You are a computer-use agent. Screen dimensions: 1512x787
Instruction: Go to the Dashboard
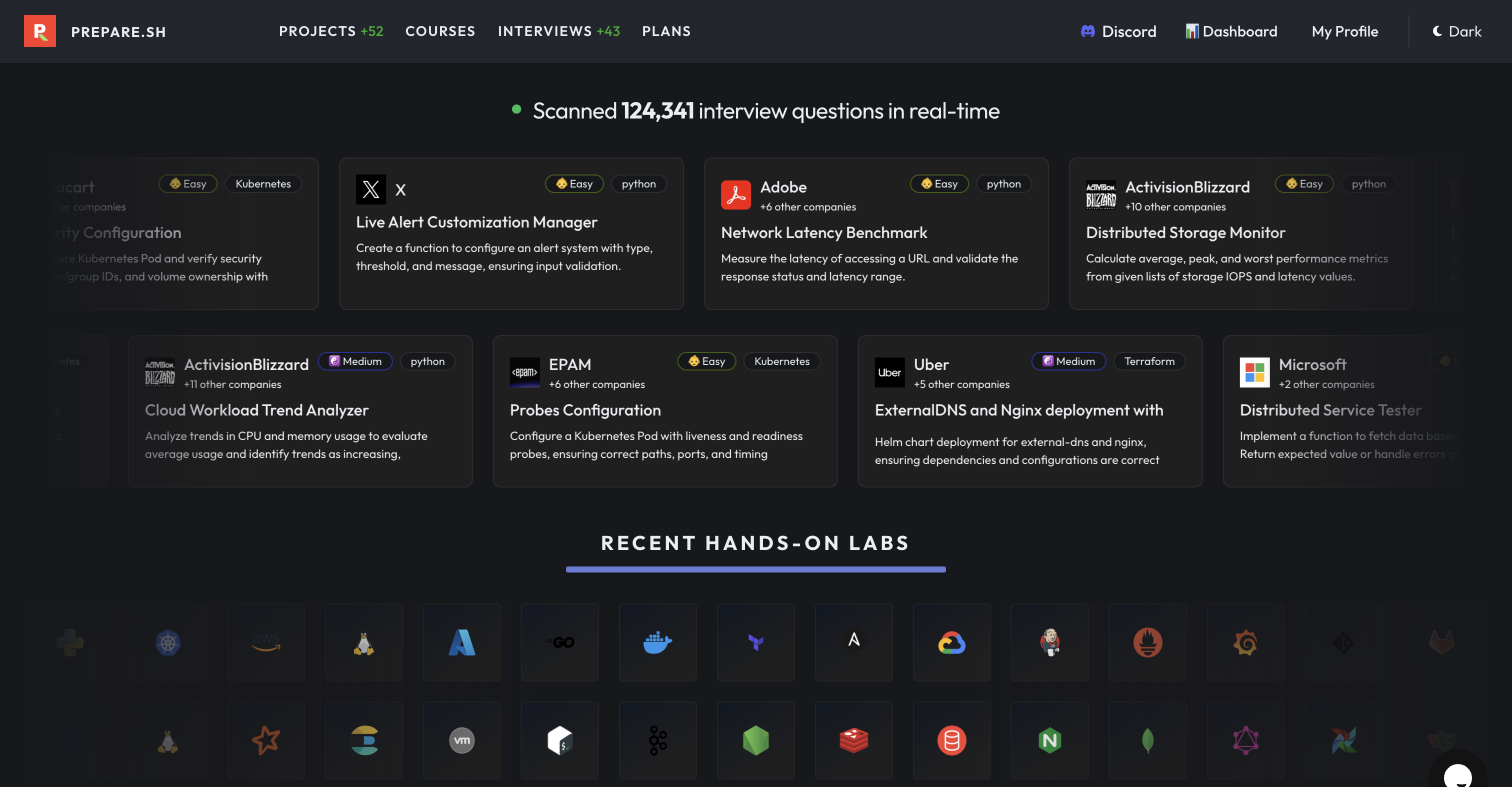(1231, 31)
